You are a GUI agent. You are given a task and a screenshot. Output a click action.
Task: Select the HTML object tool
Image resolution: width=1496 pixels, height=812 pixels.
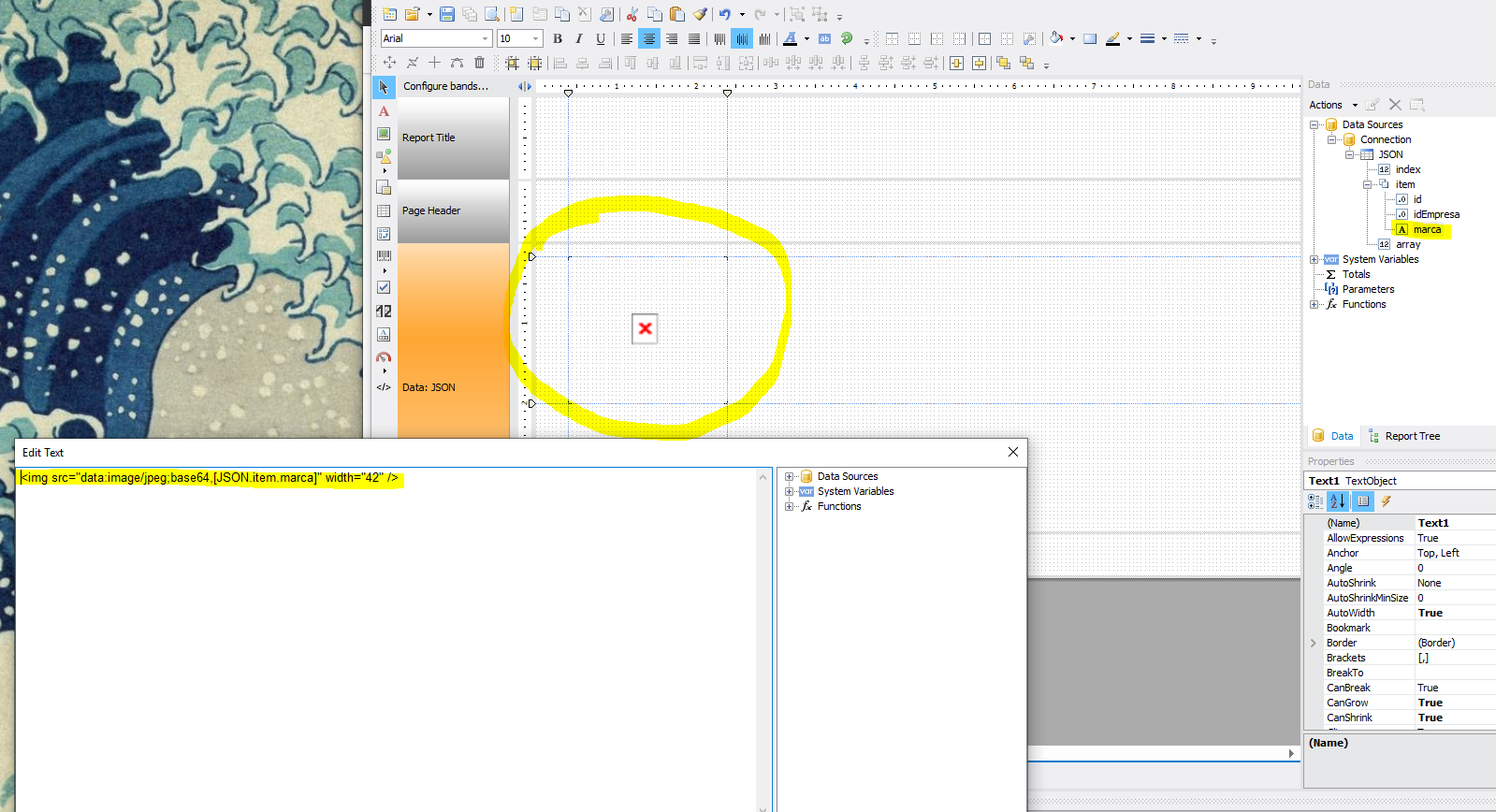click(x=384, y=387)
